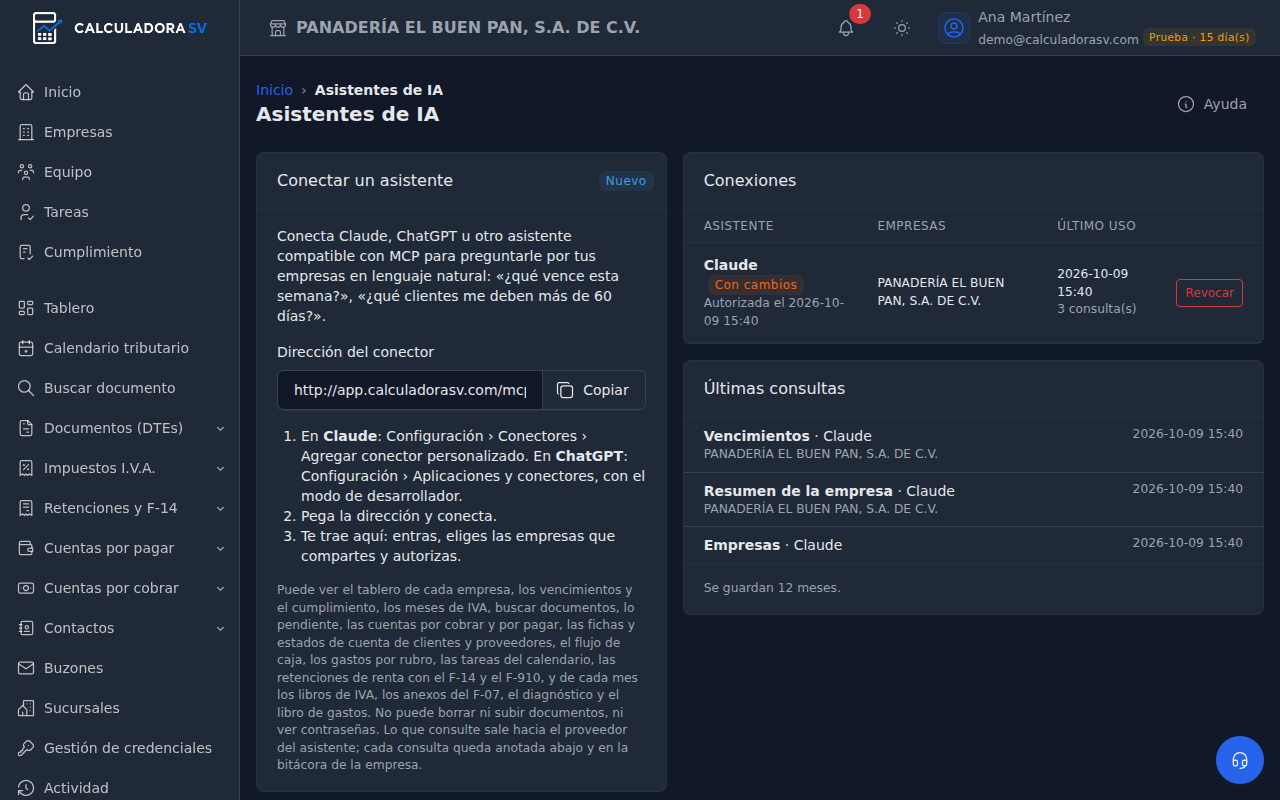Click the Tablero dashboard icon
Image resolution: width=1280 pixels, height=800 pixels.
click(26, 308)
